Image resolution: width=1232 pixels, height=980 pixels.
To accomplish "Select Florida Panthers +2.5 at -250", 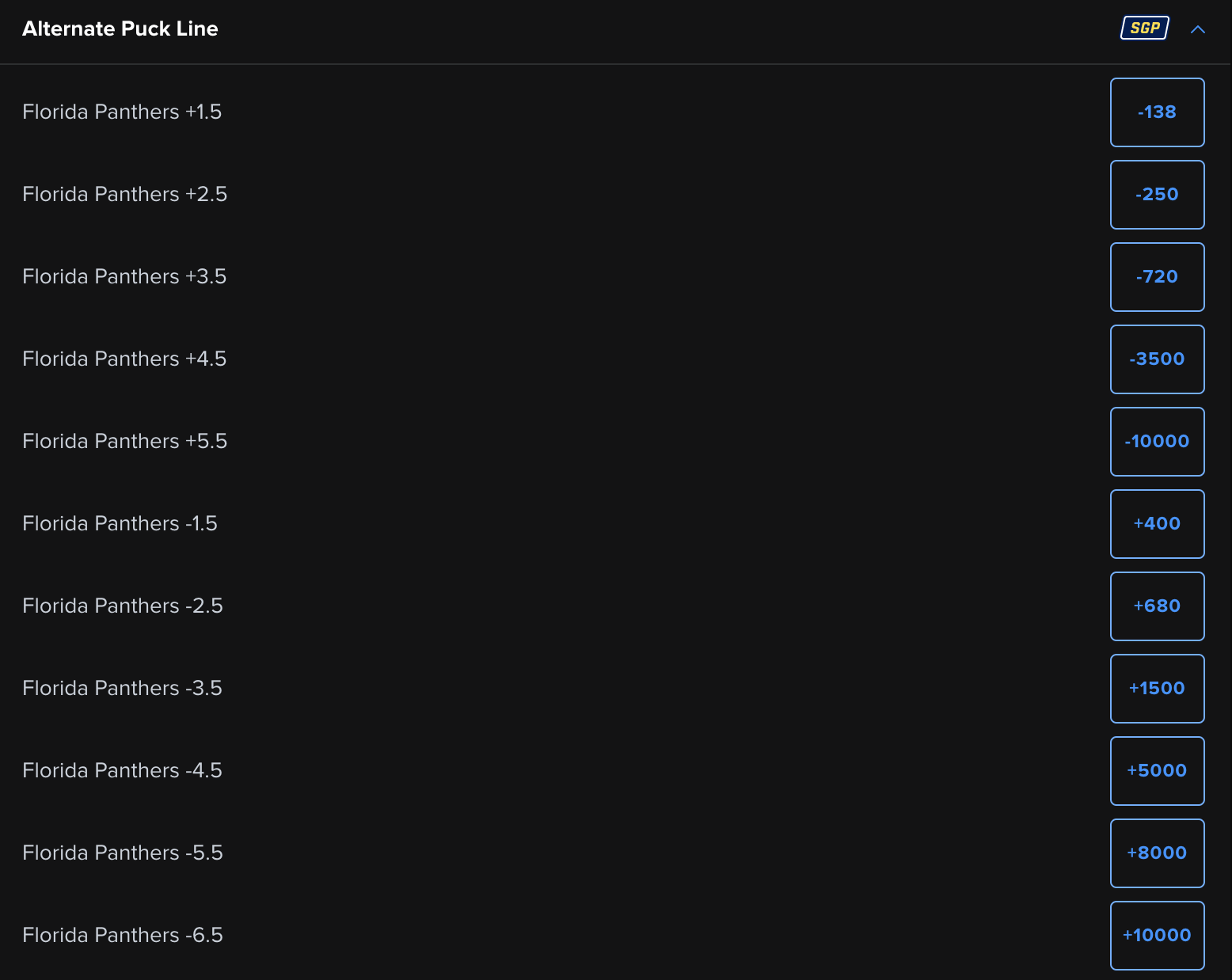I will (1158, 195).
